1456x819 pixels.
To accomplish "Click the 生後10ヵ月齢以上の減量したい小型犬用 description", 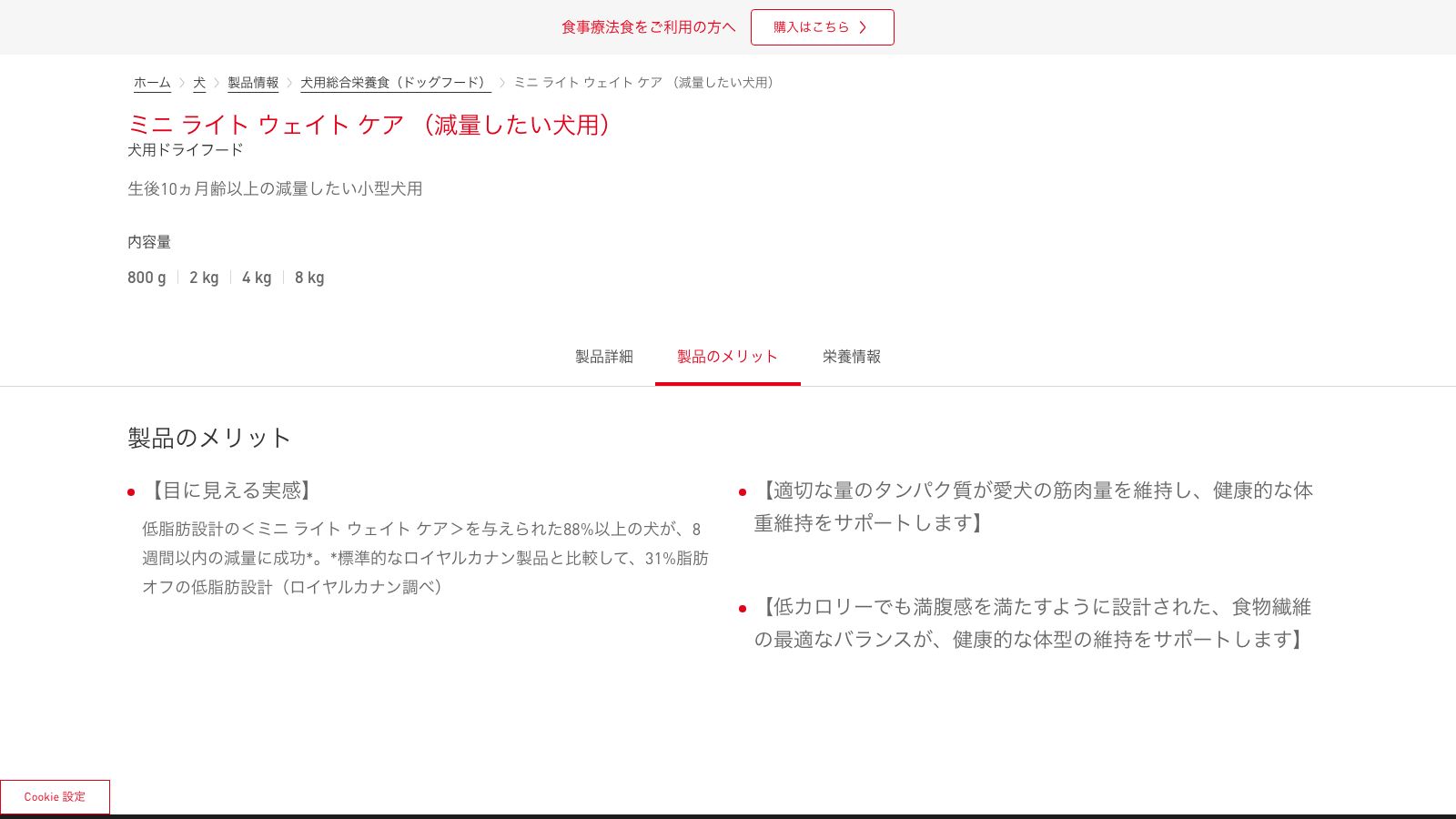I will (275, 189).
